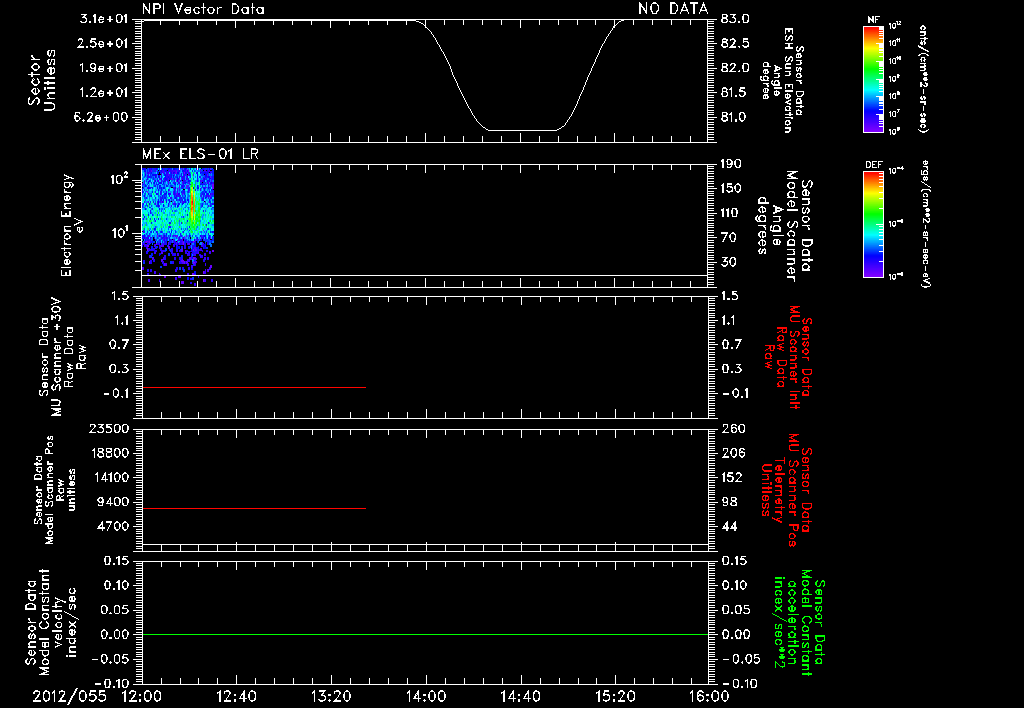The image size is (1024, 708).
Task: Click the '12:40' time tick label
Action: pos(236,696)
